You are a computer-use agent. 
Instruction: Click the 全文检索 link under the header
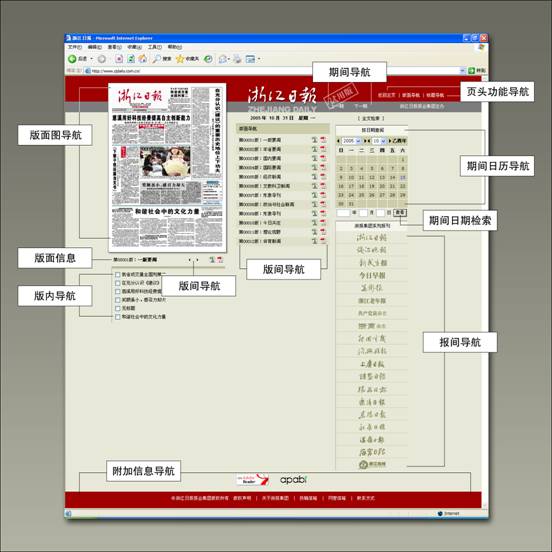click(x=371, y=118)
